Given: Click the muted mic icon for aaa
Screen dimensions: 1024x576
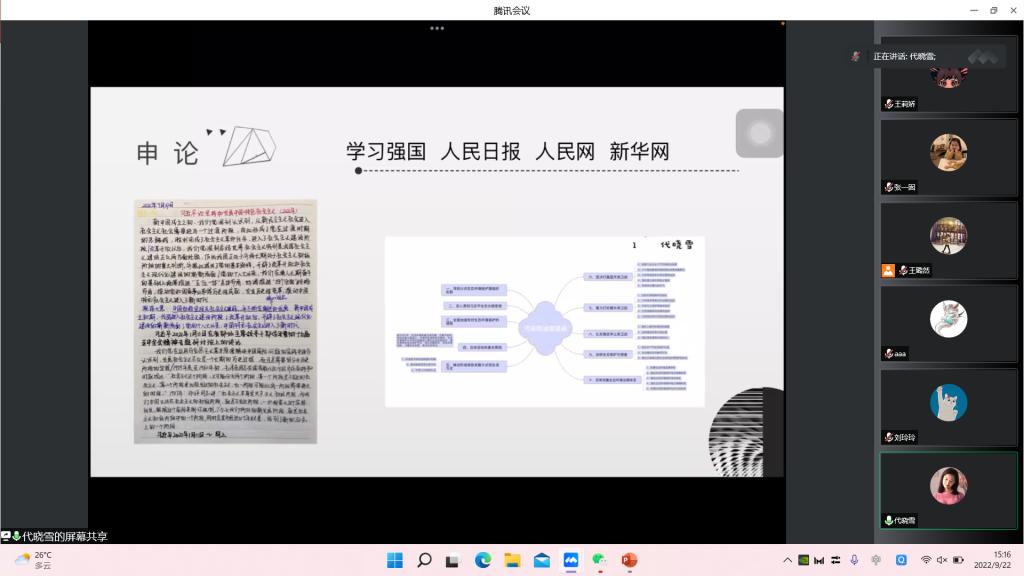Looking at the screenshot, I should (x=888, y=354).
